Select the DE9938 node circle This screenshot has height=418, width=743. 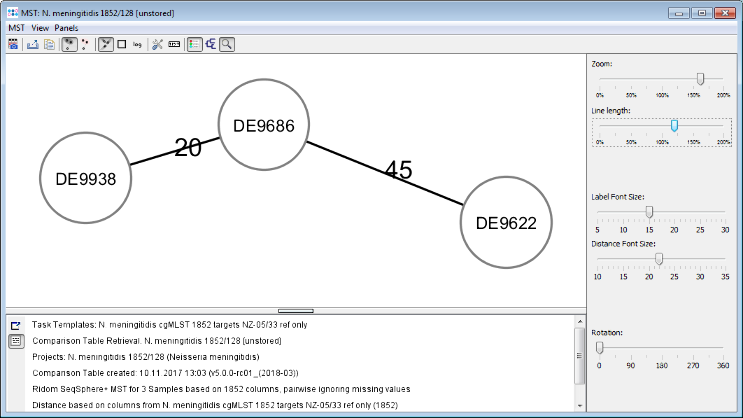(x=86, y=179)
